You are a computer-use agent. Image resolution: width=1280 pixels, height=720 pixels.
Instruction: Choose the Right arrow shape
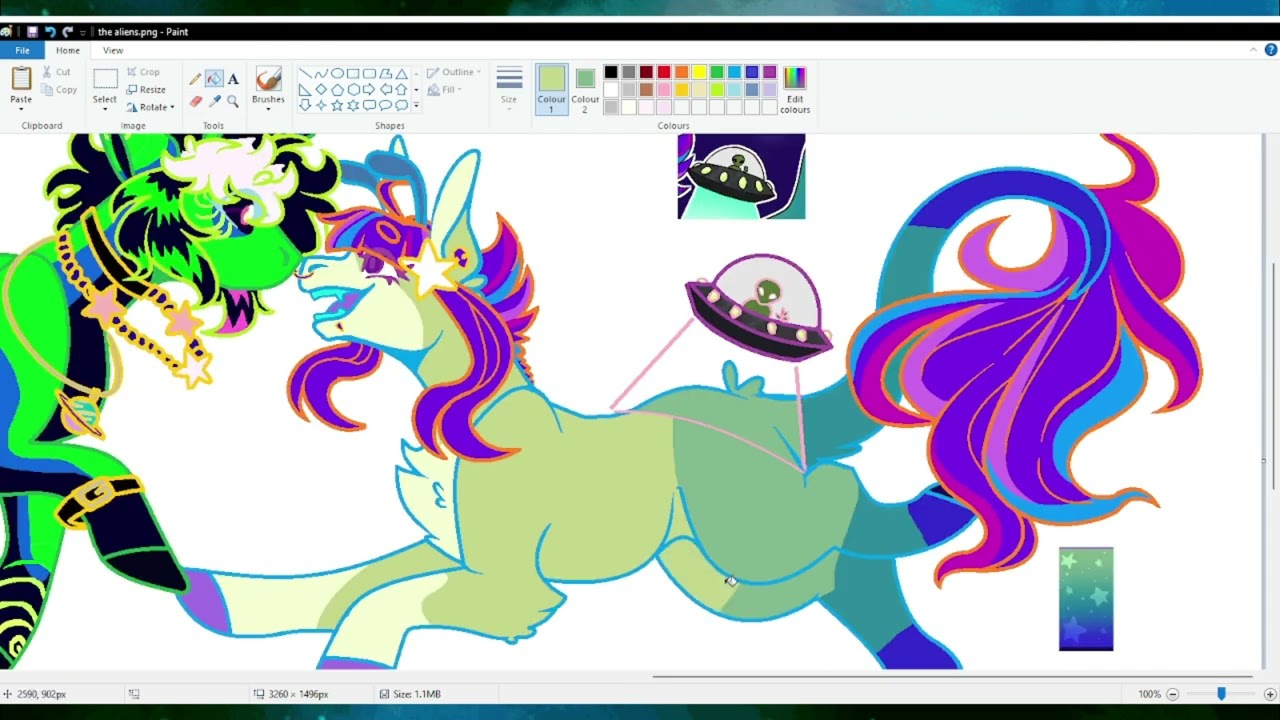click(369, 89)
